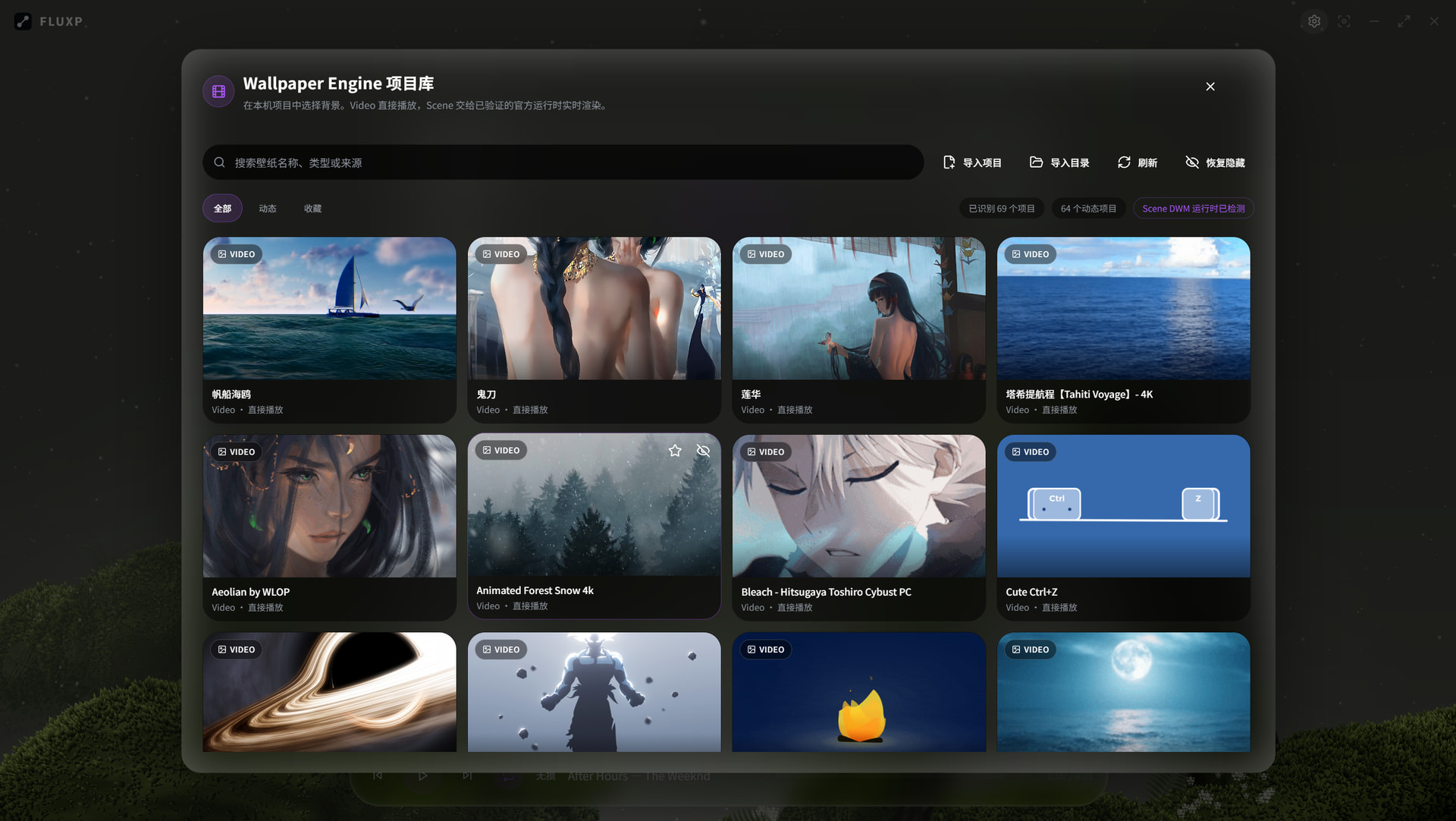Click VIDEO badge on 鬼刀 card
The width and height of the screenshot is (1456, 821).
[501, 254]
